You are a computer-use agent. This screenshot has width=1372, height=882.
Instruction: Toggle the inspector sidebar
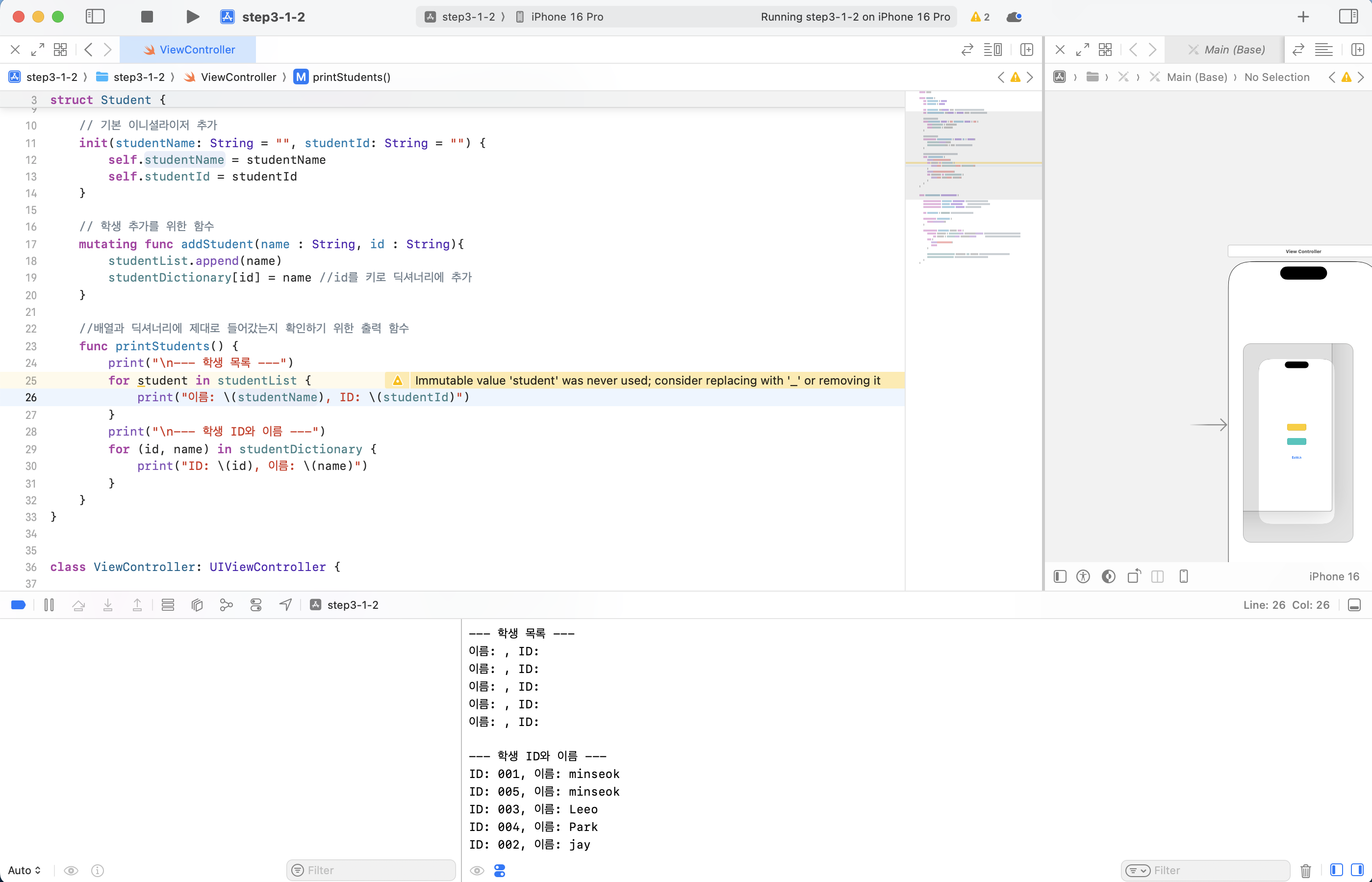pyautogui.click(x=1348, y=17)
